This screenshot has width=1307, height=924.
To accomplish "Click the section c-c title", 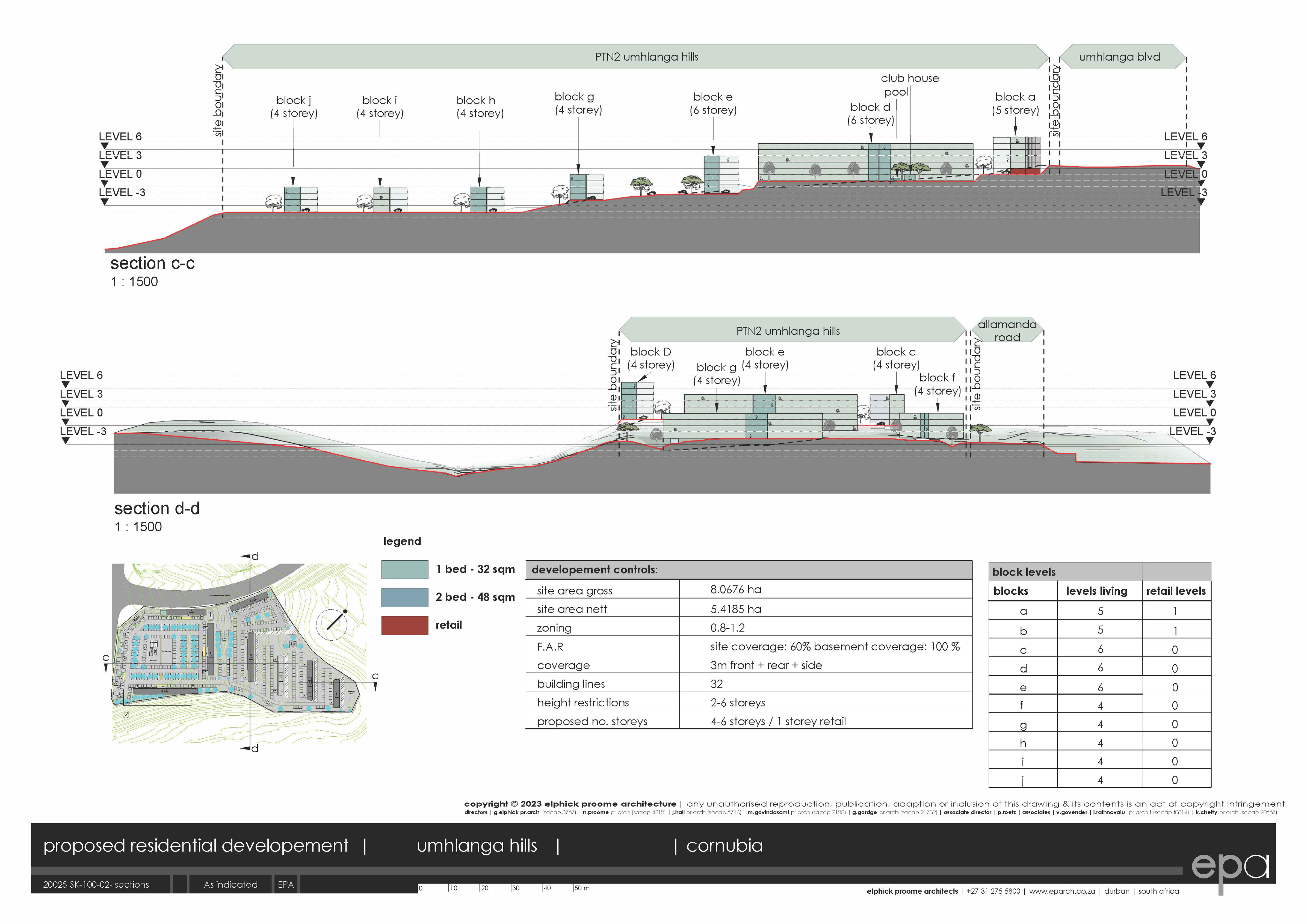I will click(153, 264).
